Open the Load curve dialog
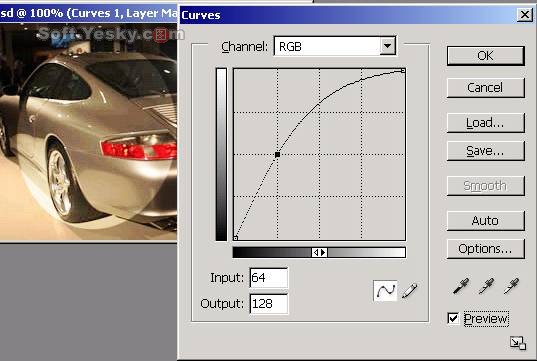 [x=486, y=123]
